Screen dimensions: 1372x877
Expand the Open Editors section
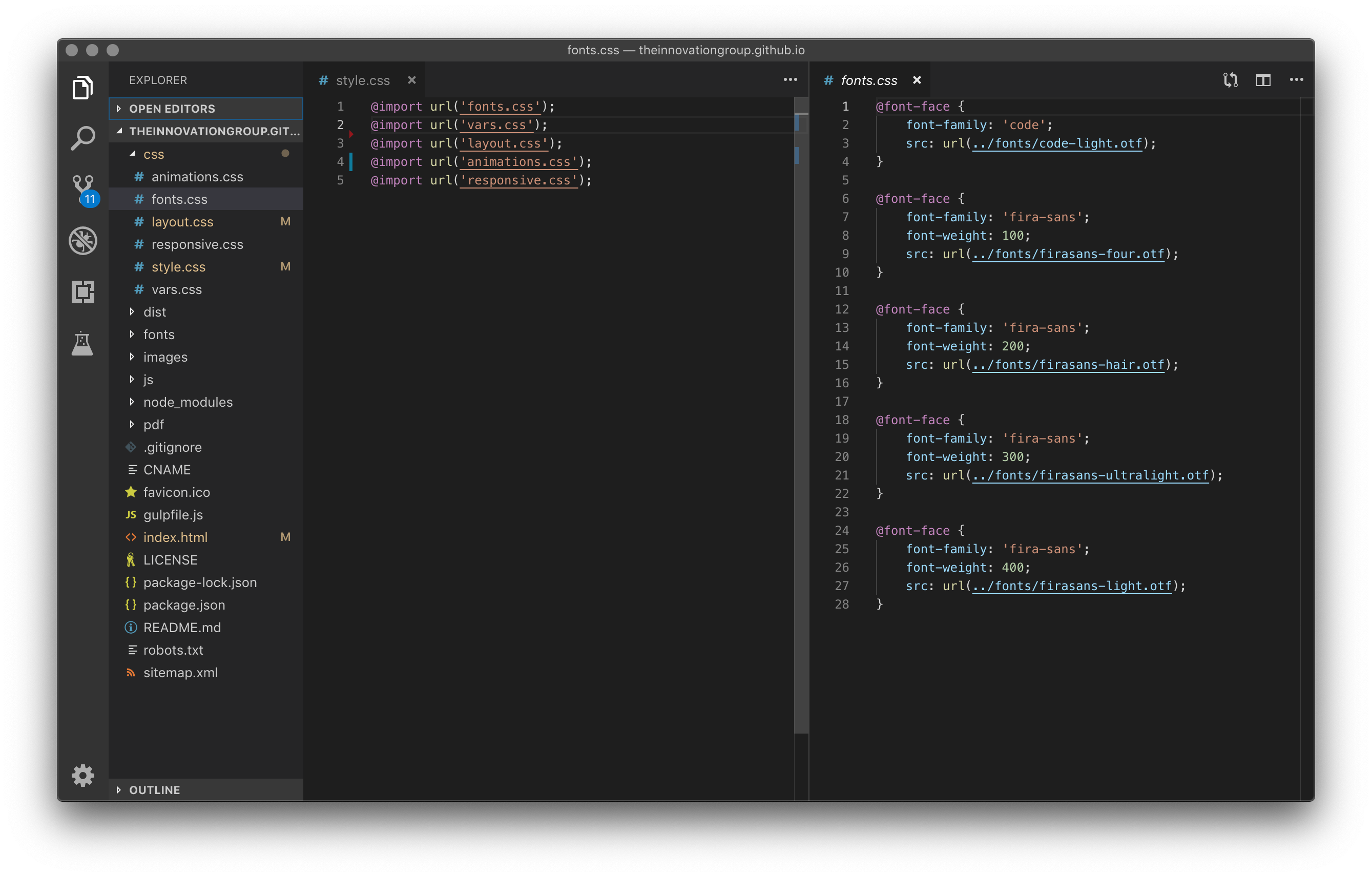tap(172, 108)
